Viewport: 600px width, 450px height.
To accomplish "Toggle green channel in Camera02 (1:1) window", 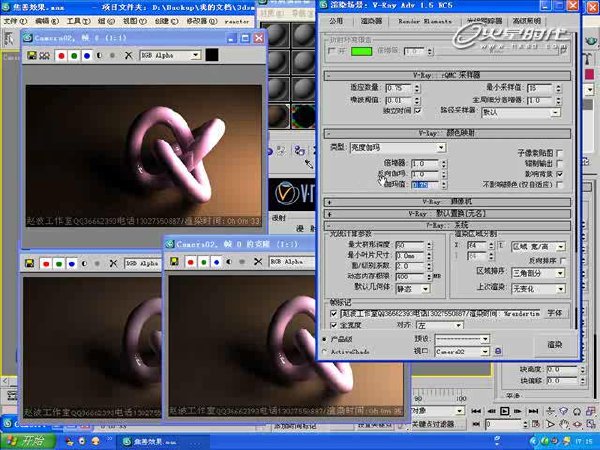I will click(74, 56).
